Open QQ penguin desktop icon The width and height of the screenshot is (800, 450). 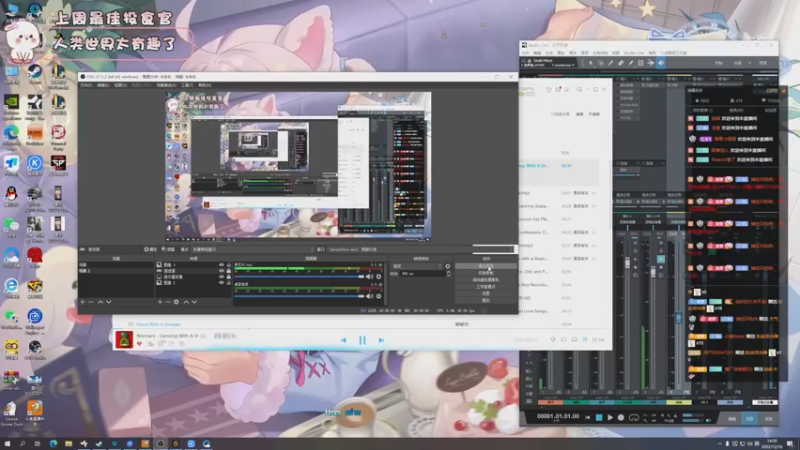pos(11,196)
